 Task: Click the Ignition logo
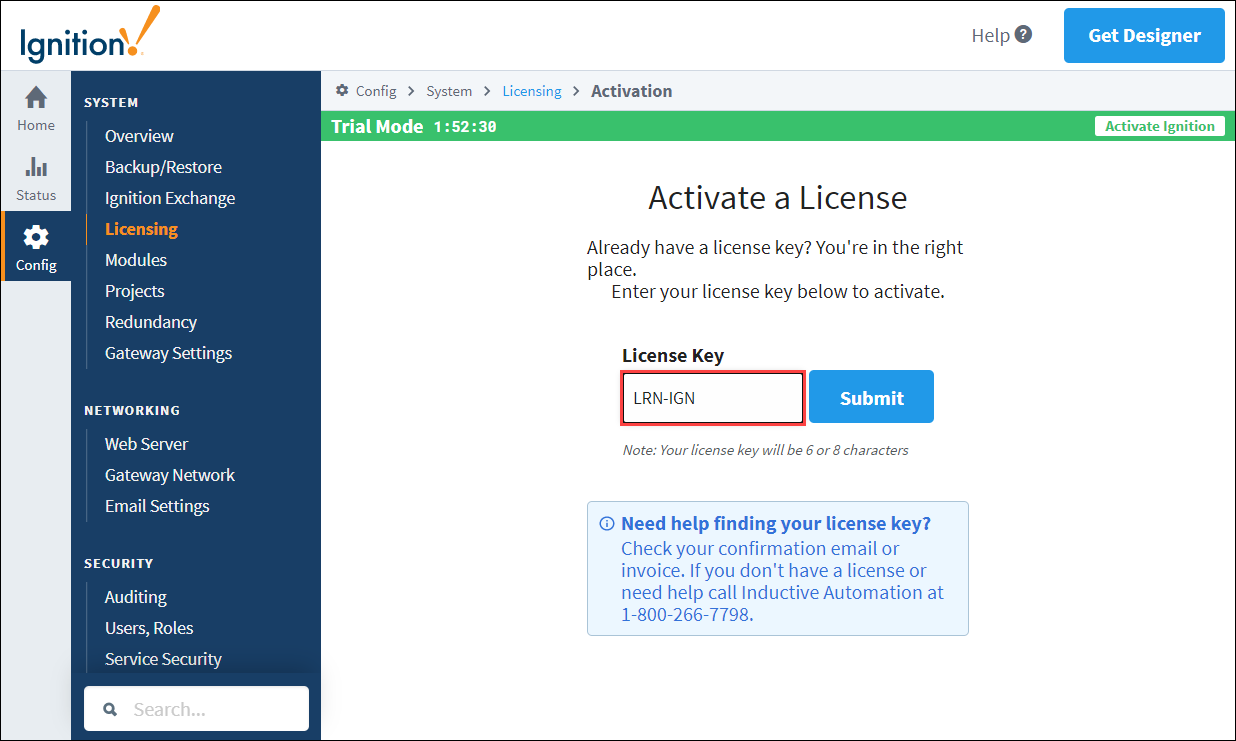88,36
